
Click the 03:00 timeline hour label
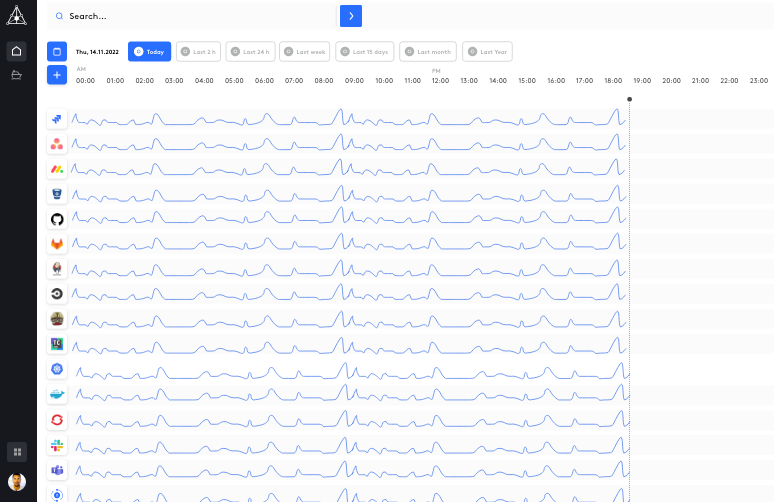(174, 80)
